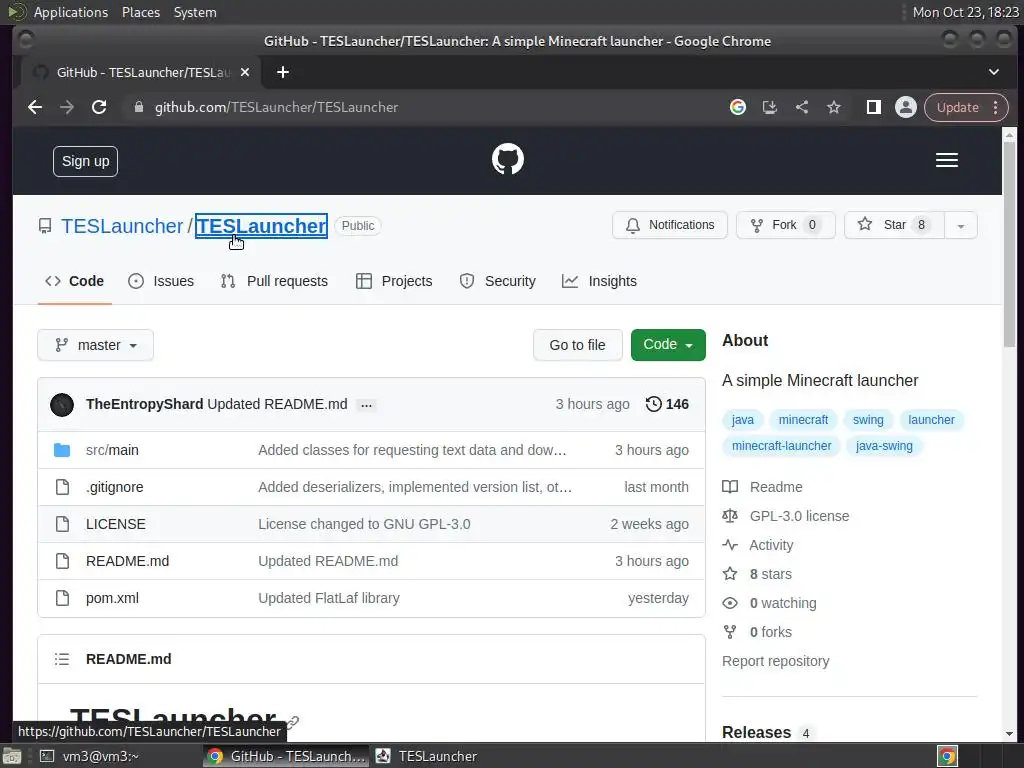Click the src/main folder icon
Screen dimensions: 1024x768
click(x=62, y=450)
